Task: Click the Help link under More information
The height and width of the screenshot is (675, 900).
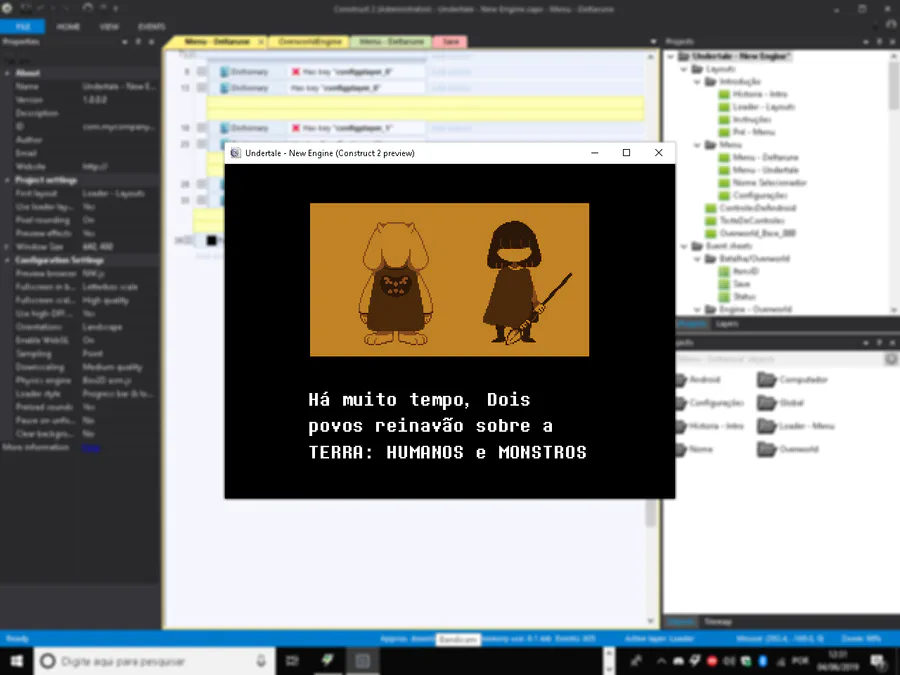Action: [x=91, y=448]
